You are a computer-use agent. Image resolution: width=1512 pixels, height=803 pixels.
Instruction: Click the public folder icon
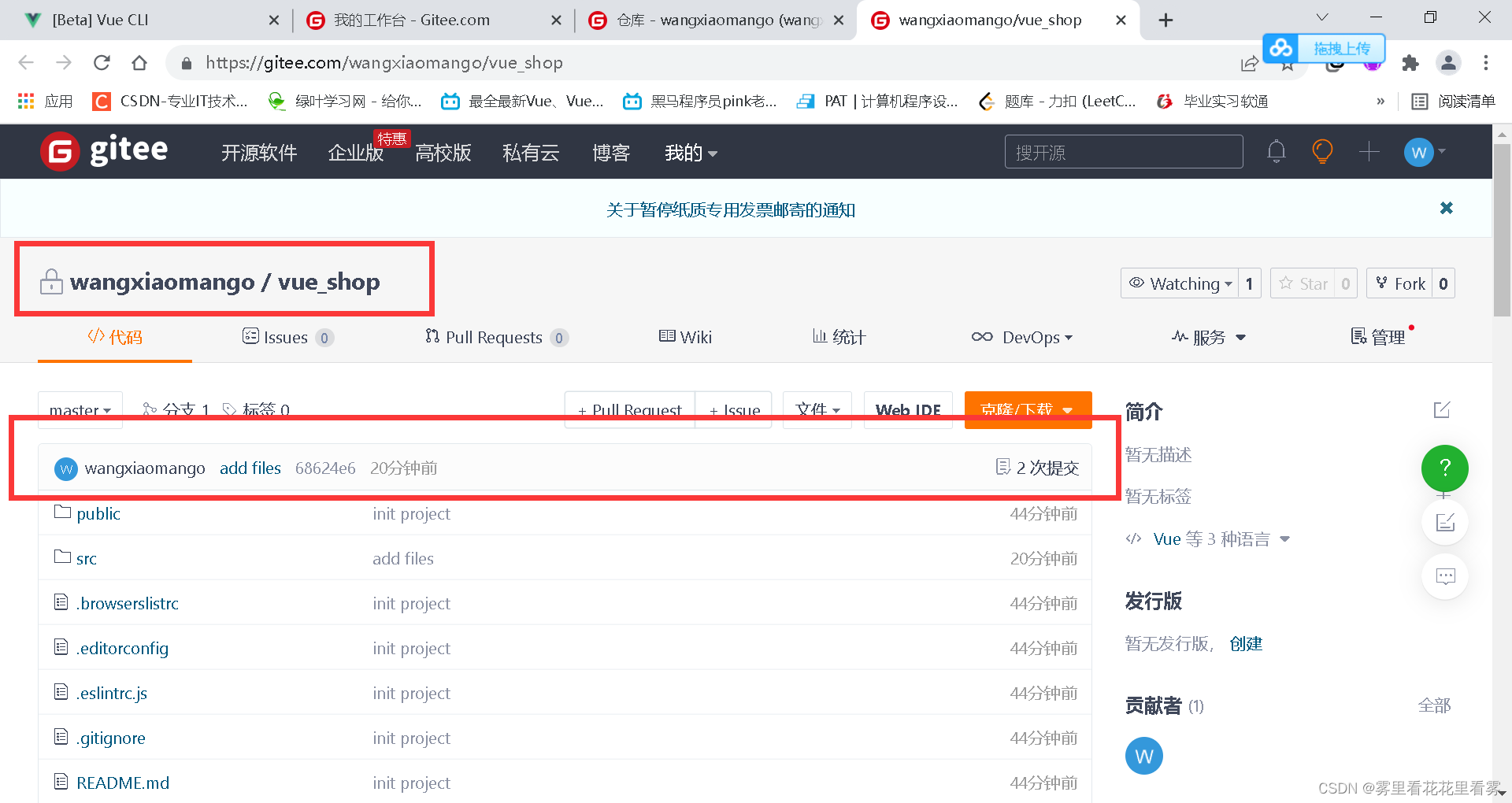pos(62,512)
